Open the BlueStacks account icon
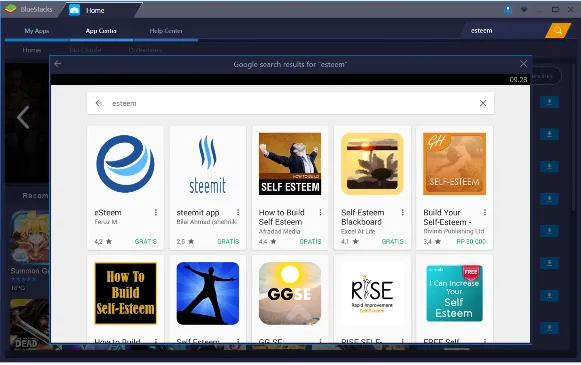This screenshot has height=365, width=581. pos(508,10)
